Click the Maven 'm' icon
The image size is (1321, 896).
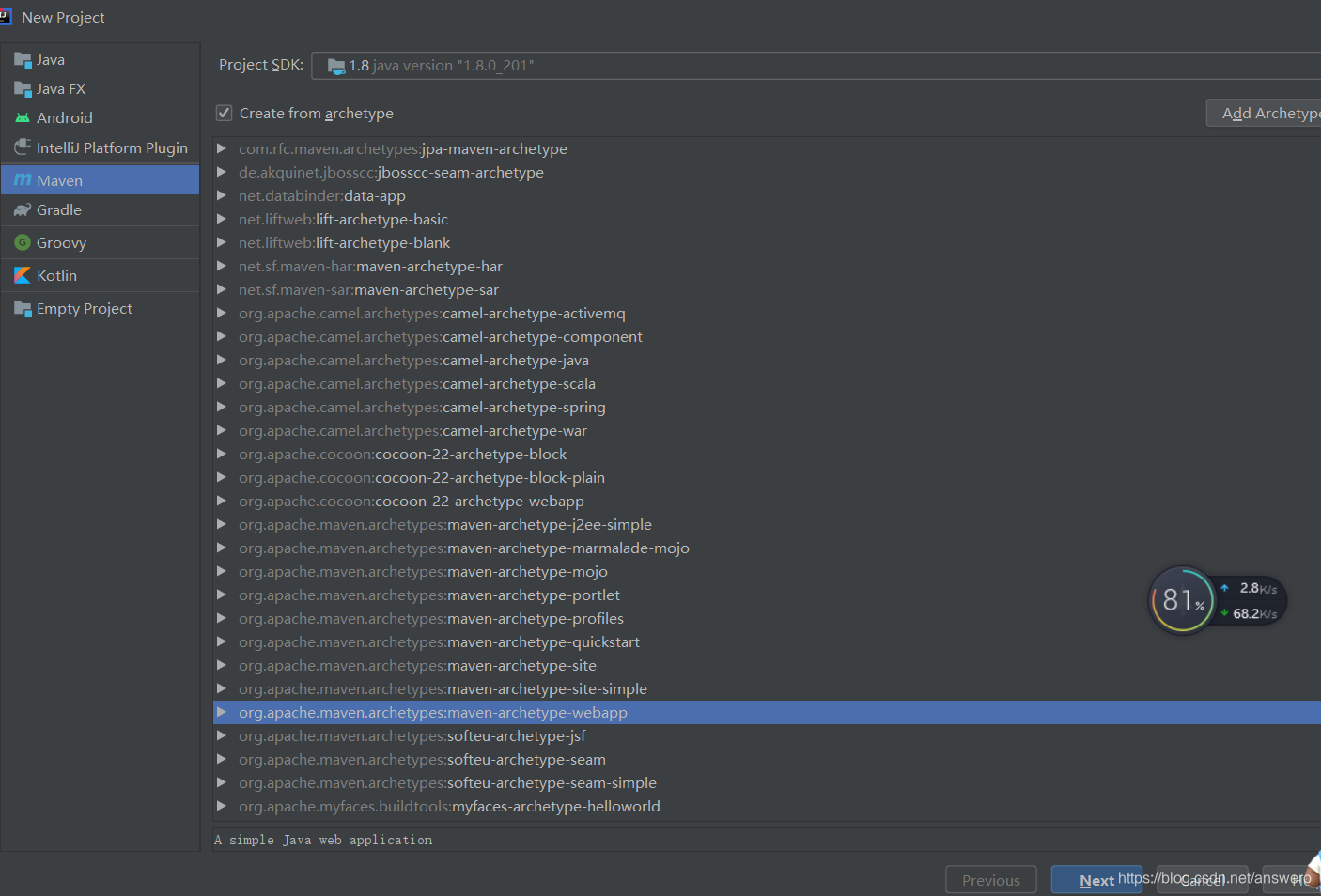(23, 180)
